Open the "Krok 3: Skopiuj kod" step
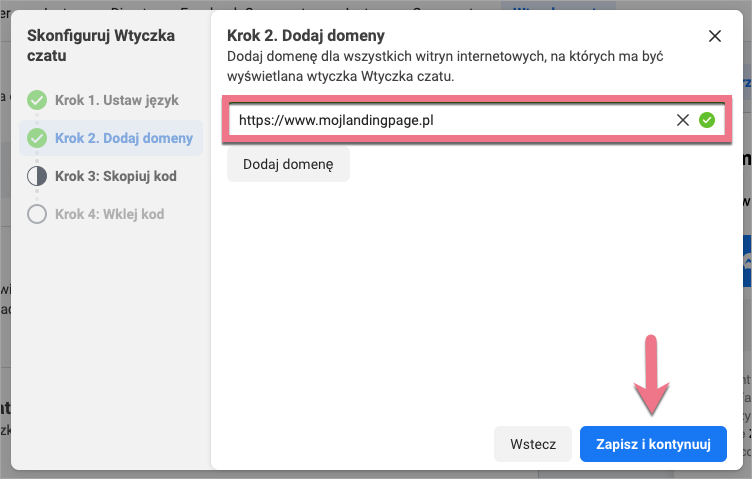752x479 pixels. [x=116, y=176]
